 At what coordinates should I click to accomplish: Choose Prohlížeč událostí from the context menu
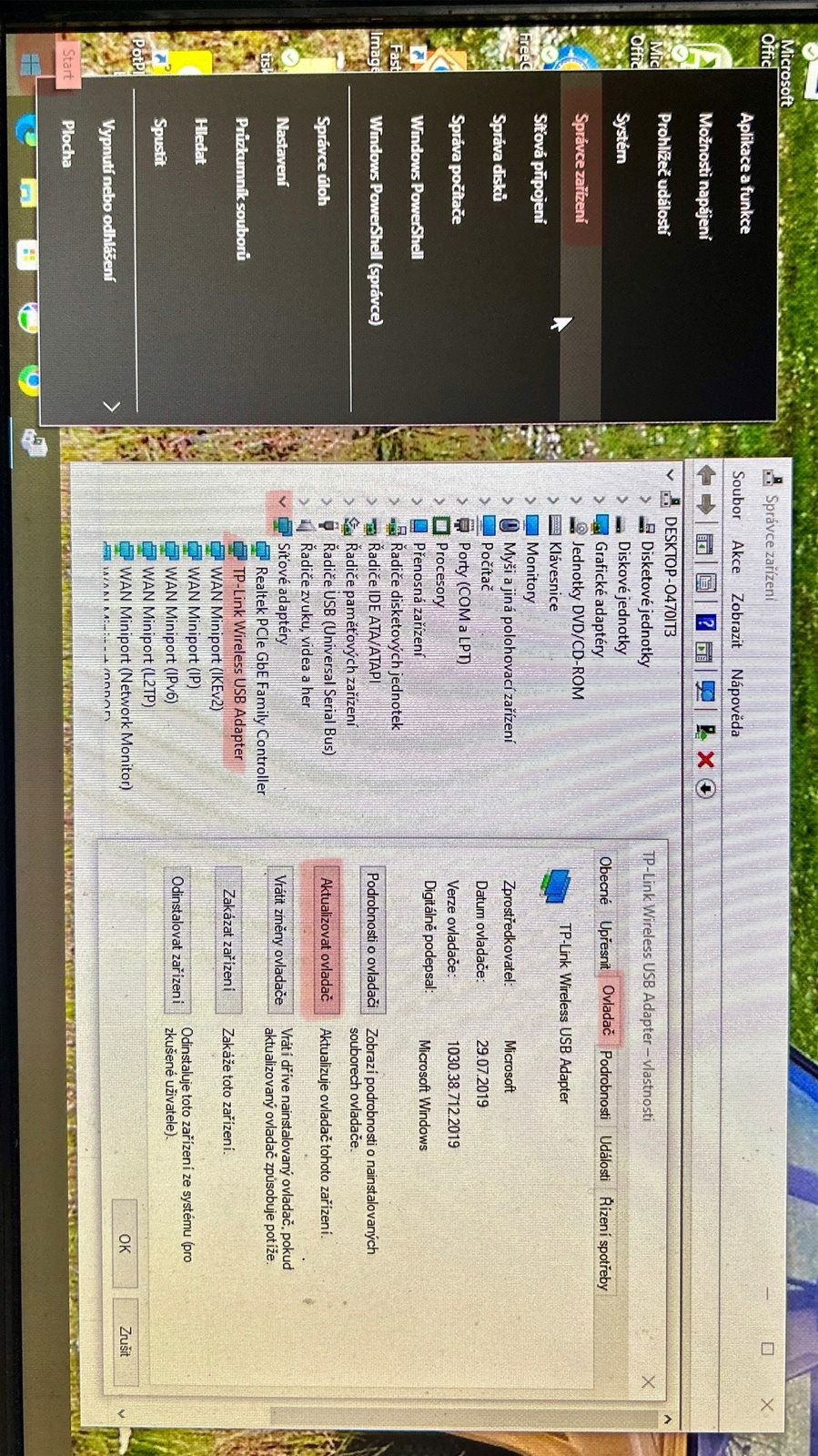click(x=664, y=175)
